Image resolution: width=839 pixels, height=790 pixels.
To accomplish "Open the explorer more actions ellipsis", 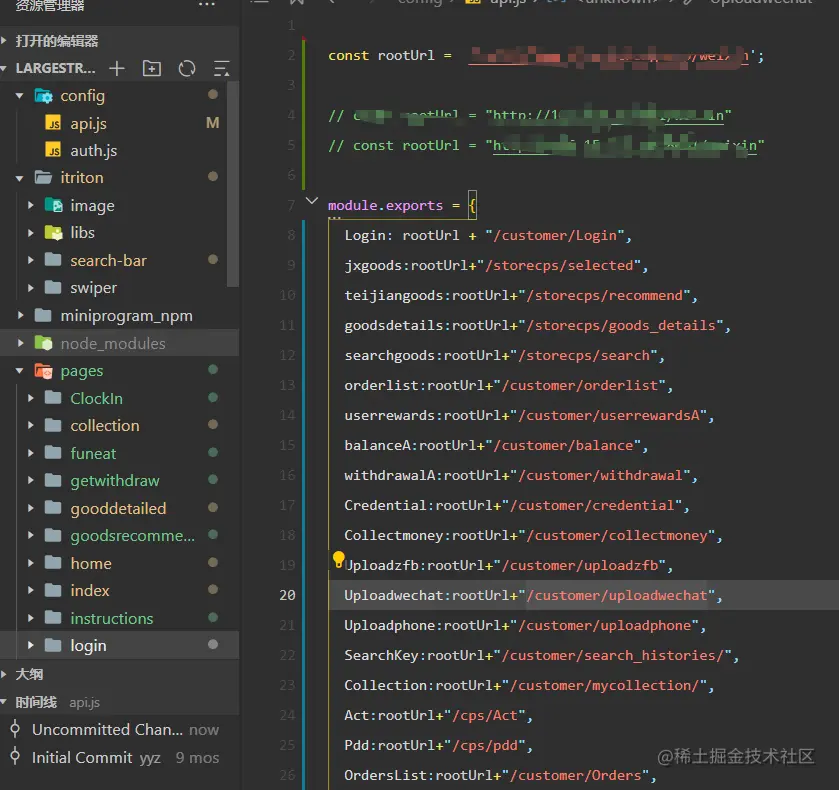I will coord(207,5).
